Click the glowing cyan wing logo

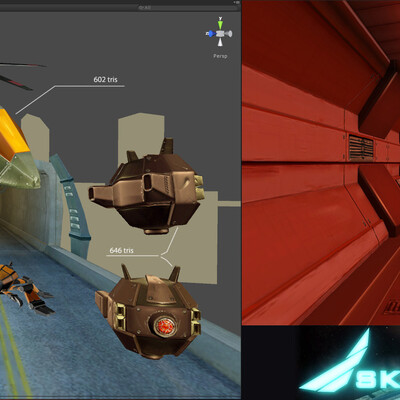coord(337,362)
